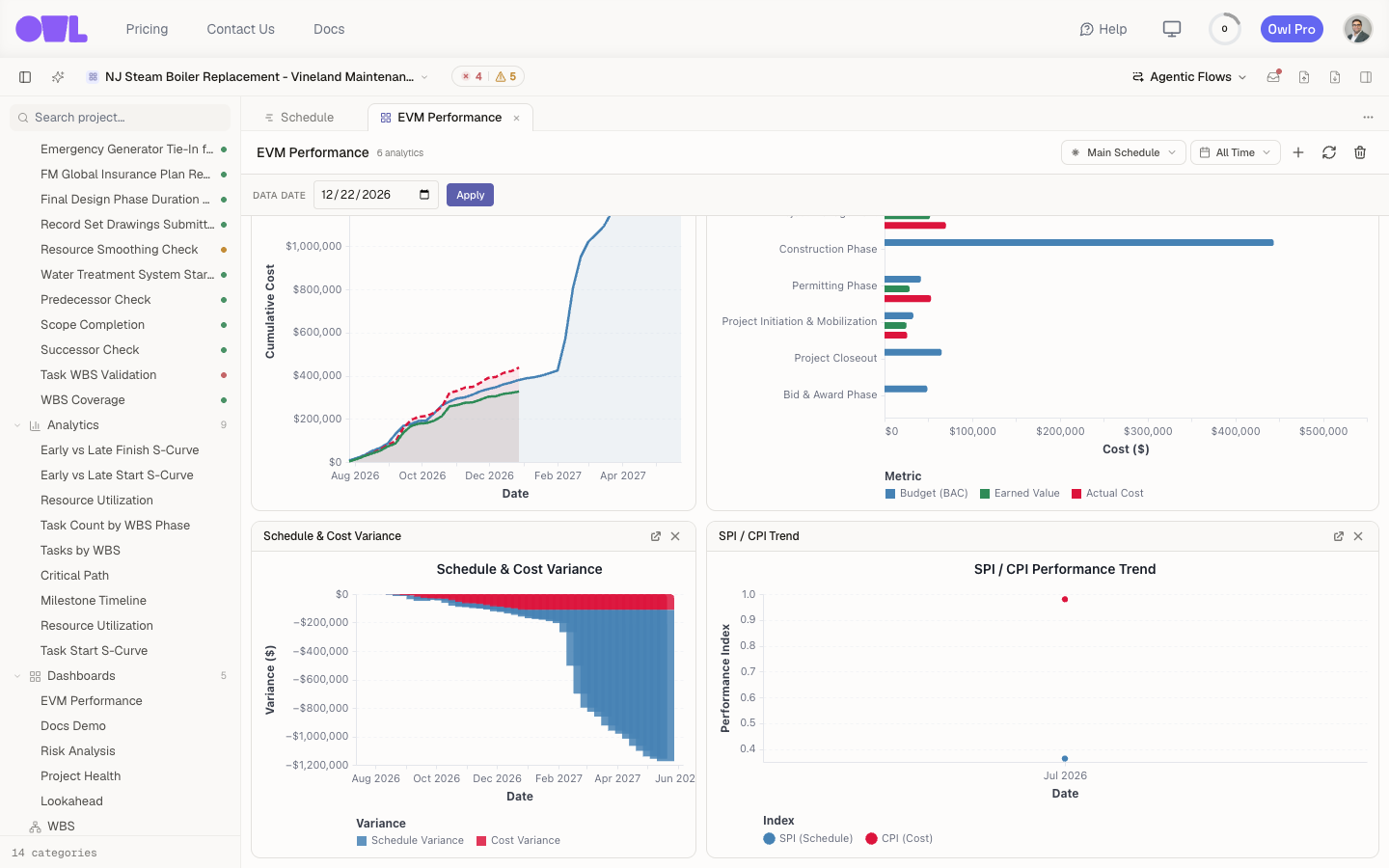Open the calendar picker in data date field
This screenshot has width=1389, height=868.
424,195
